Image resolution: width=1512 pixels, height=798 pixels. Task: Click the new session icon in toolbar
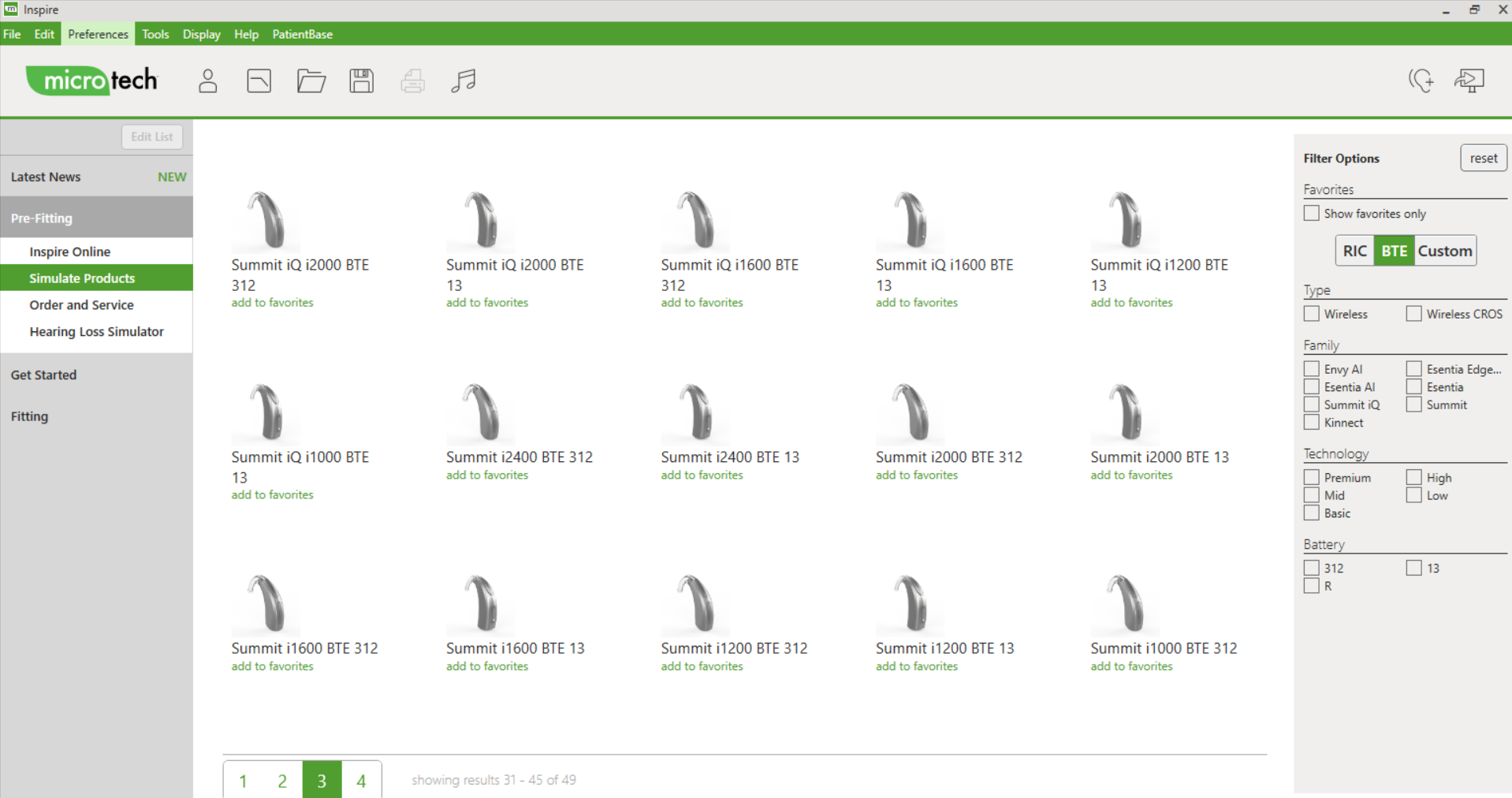(x=259, y=80)
